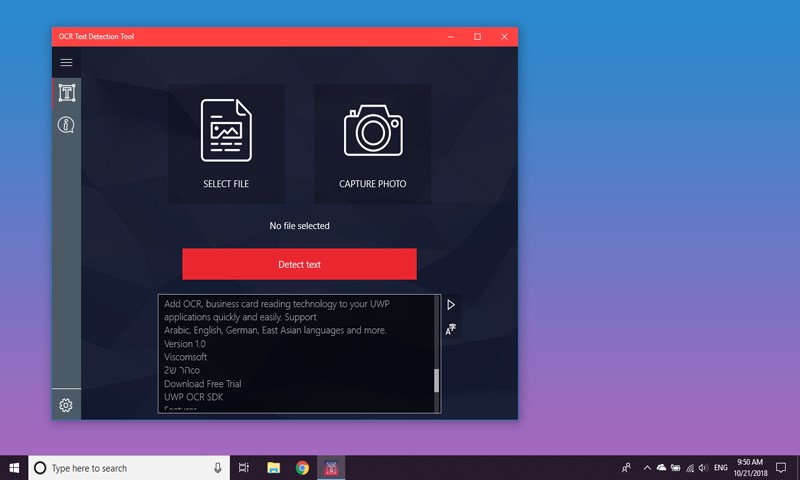Click the 'UWP OCR SDK' line
The width and height of the screenshot is (800, 480).
tap(193, 397)
